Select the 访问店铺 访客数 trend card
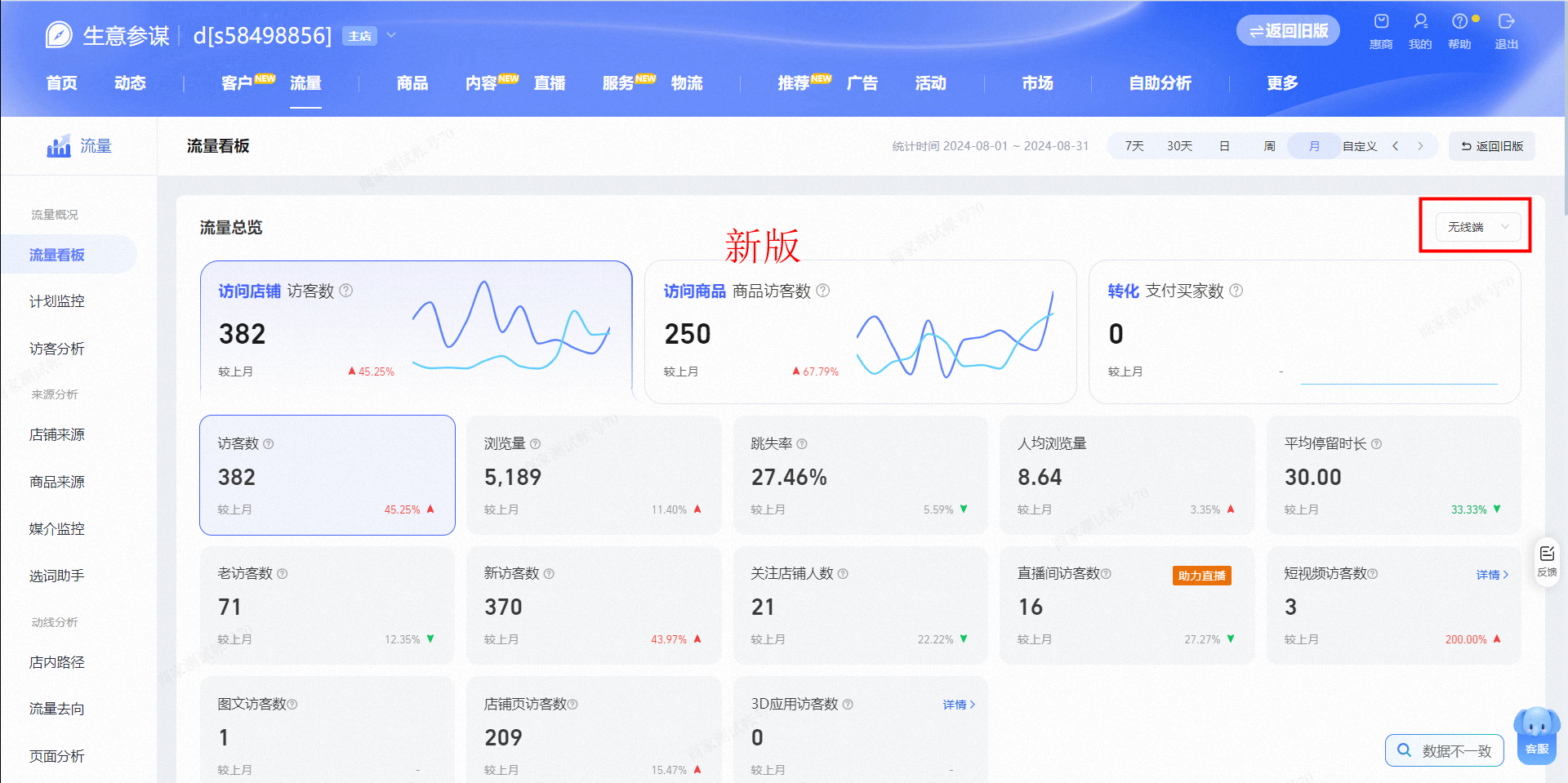Screen dimensions: 1568x783 (x=416, y=331)
